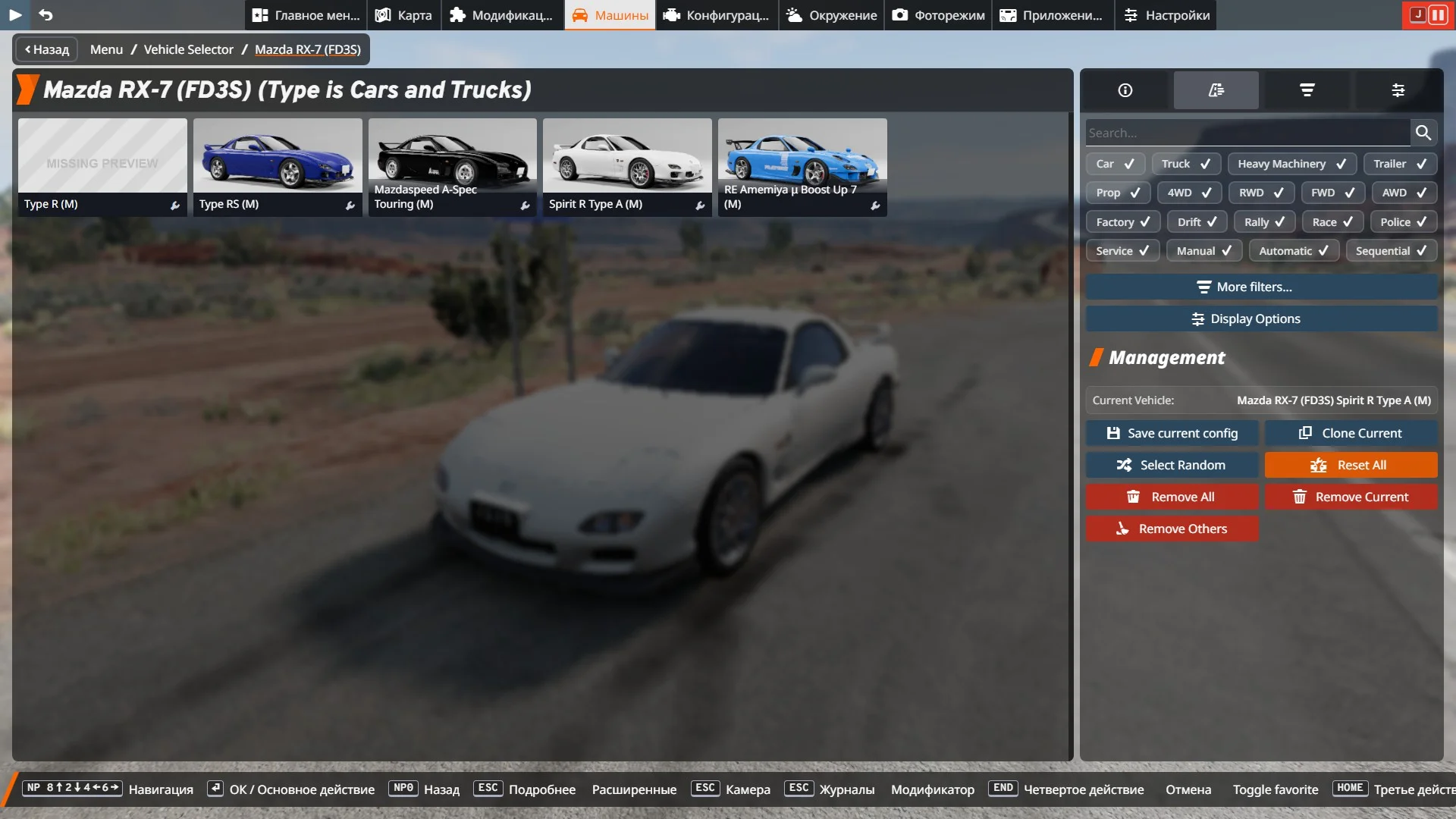
Task: Open the Настройки tab
Action: (1166, 15)
